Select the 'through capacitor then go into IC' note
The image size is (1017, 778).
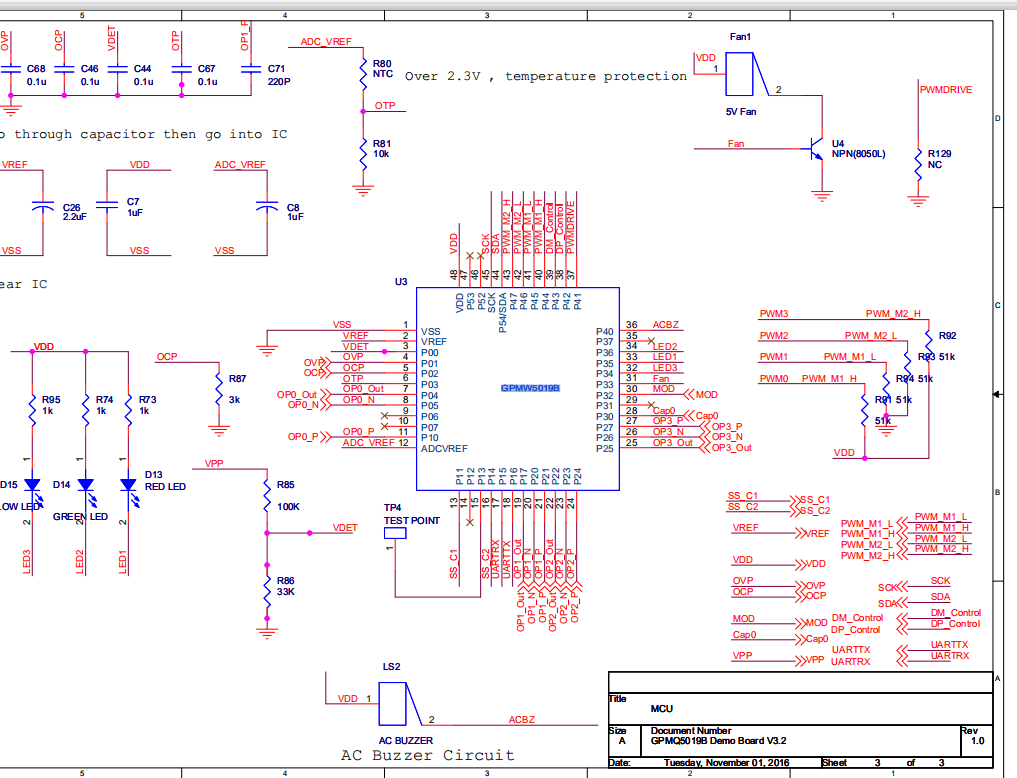tap(150, 134)
